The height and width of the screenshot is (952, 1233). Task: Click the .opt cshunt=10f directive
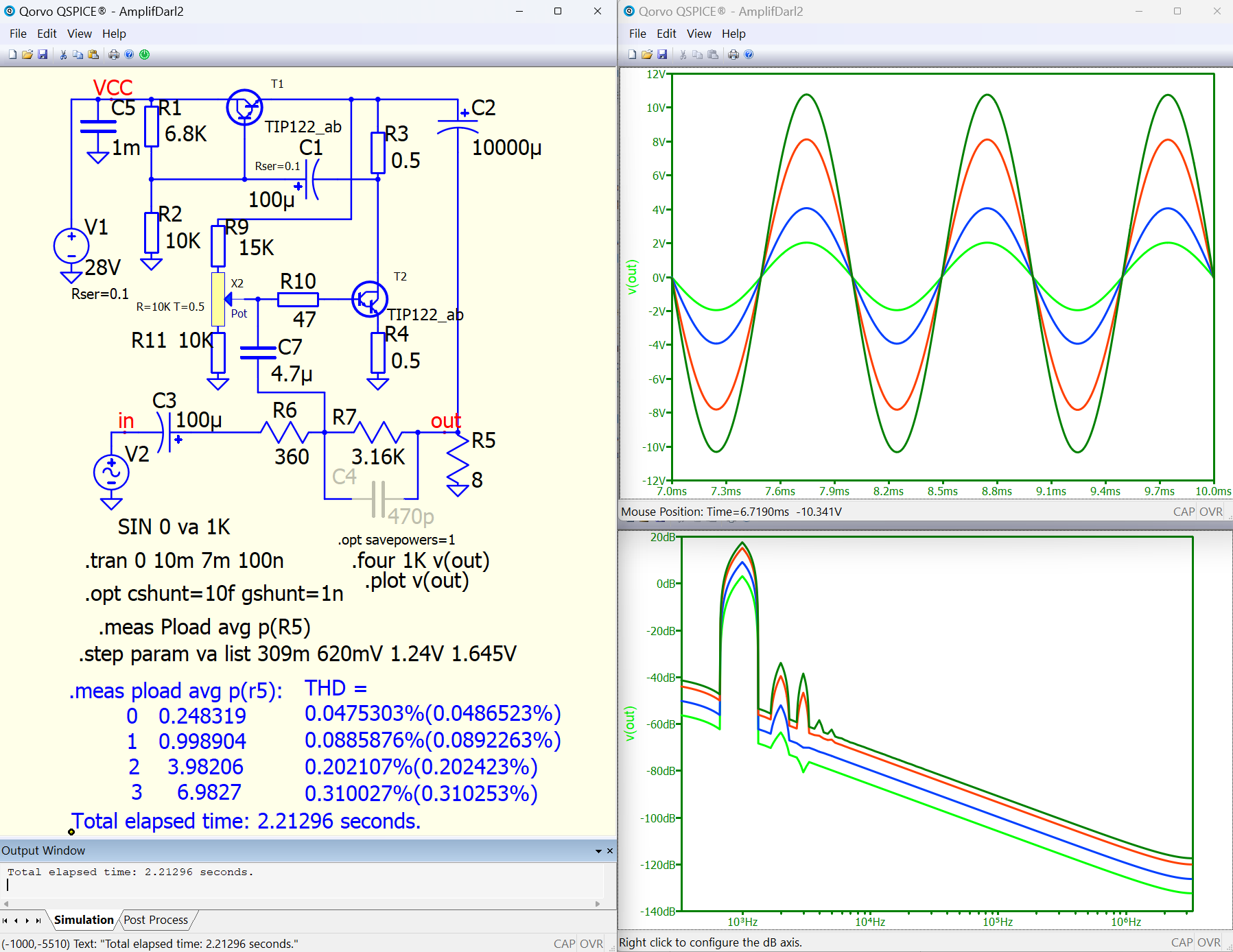tap(213, 593)
